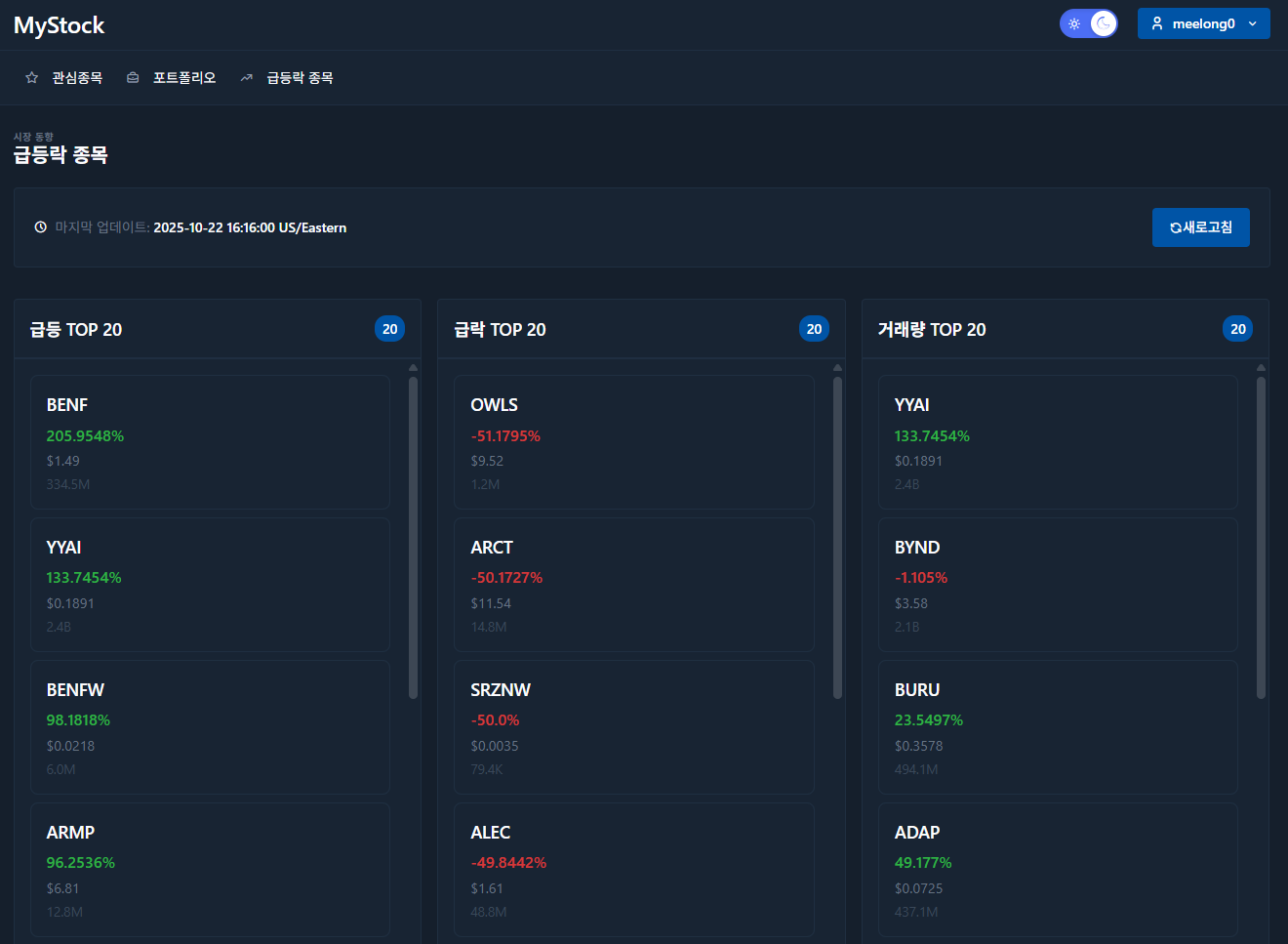Viewport: 1288px width, 944px height.
Task: Select the BENF stock card
Action: coord(210,442)
